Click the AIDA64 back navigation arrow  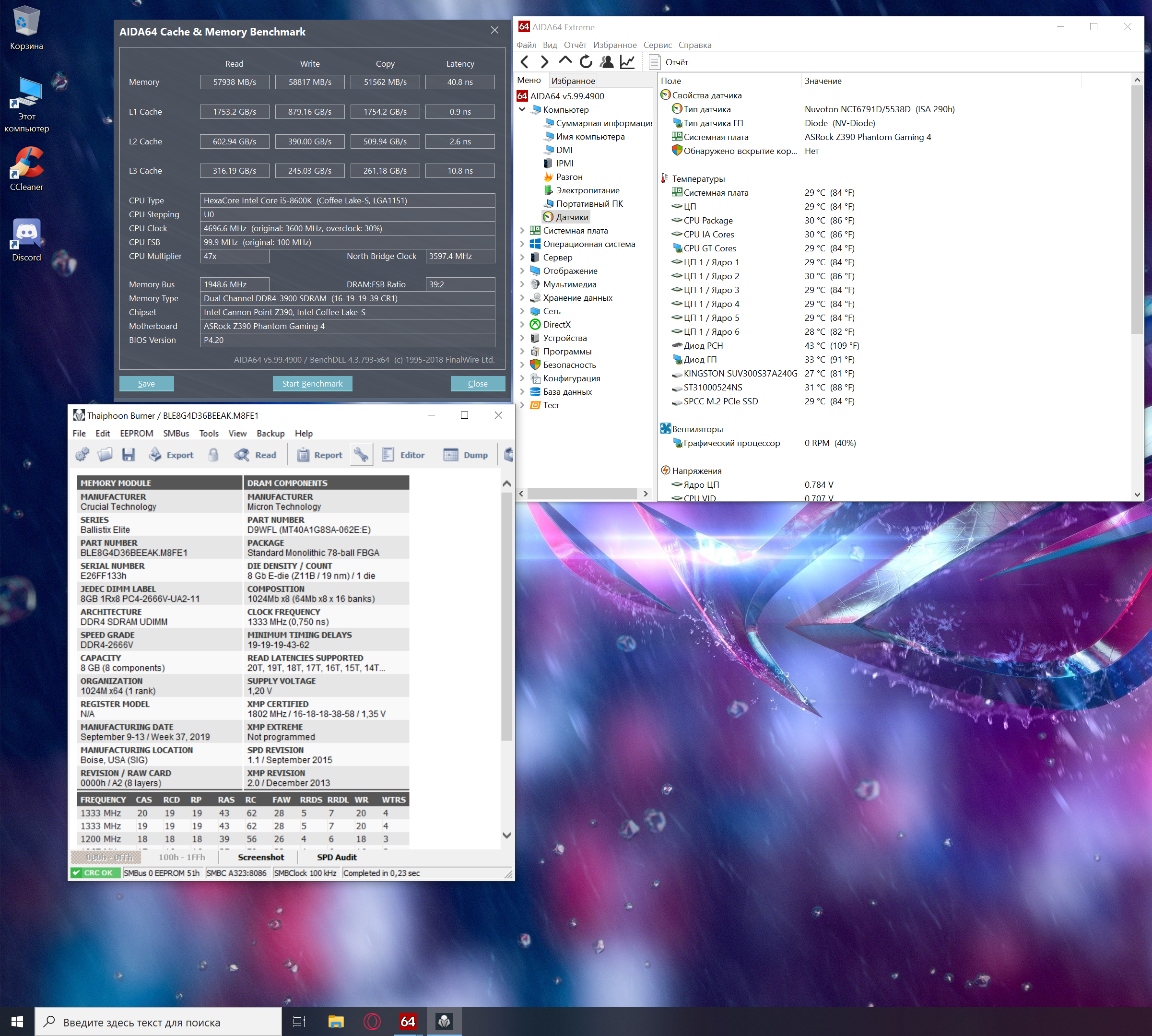tap(525, 62)
